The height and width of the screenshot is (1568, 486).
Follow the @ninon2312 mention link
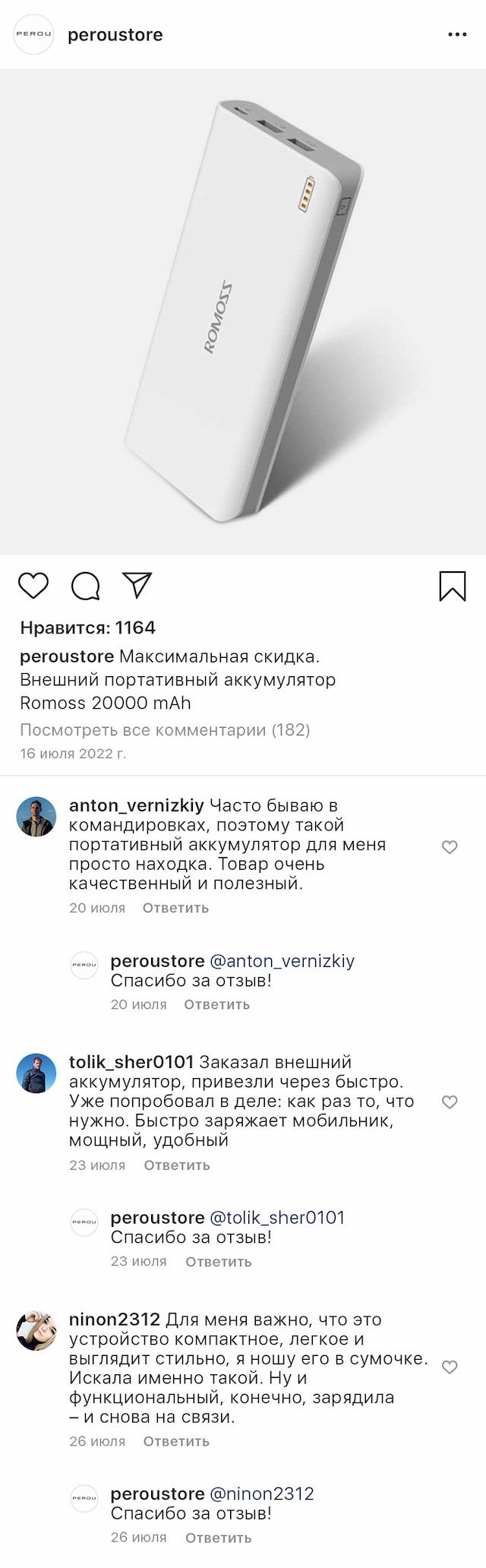click(261, 1494)
